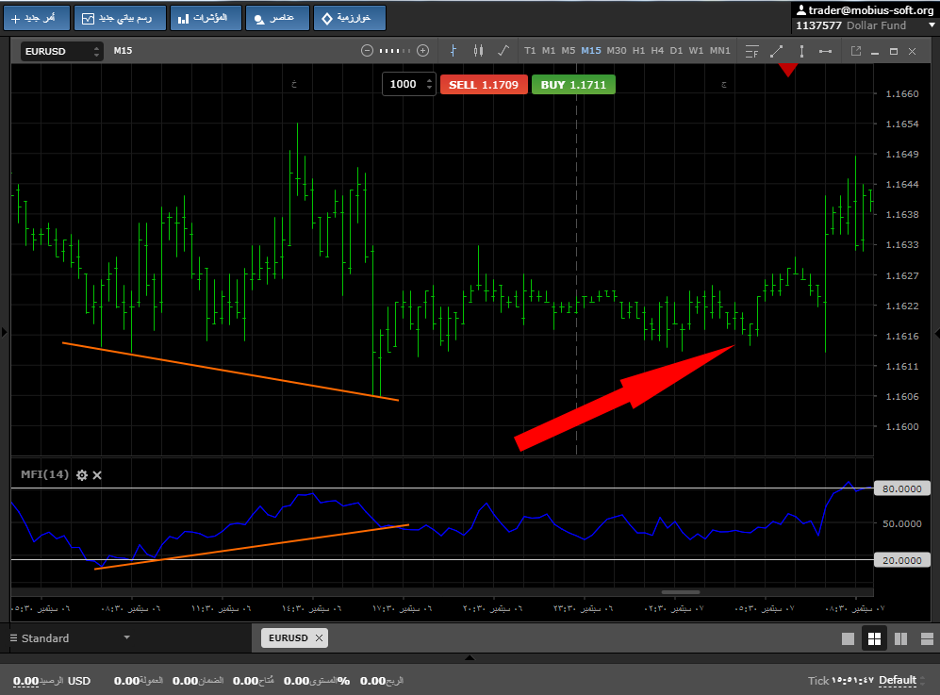Remove the MFI(14) indicator
Viewport: 940px width, 695px height.
point(97,475)
